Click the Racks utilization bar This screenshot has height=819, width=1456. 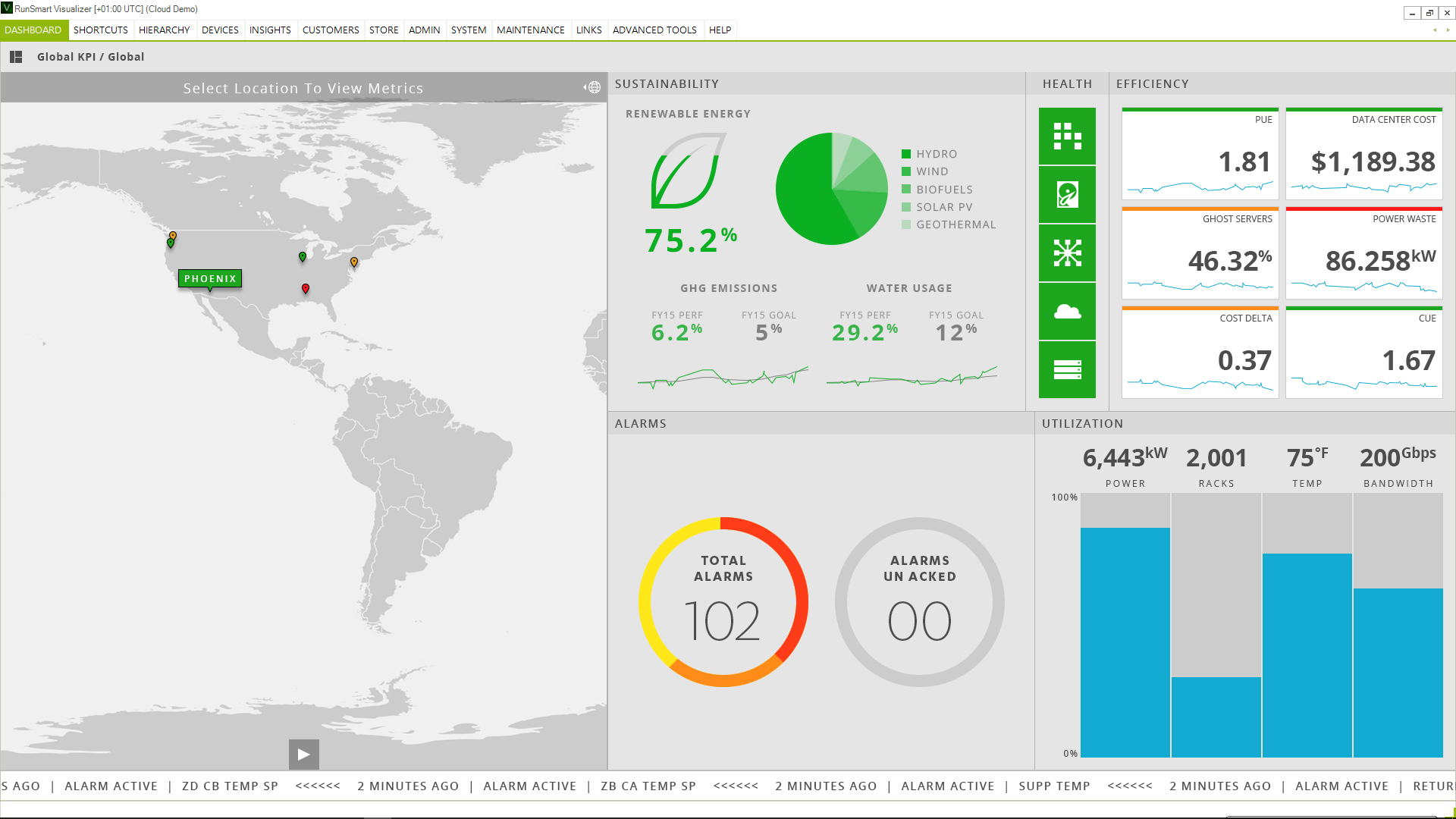[x=1216, y=716]
